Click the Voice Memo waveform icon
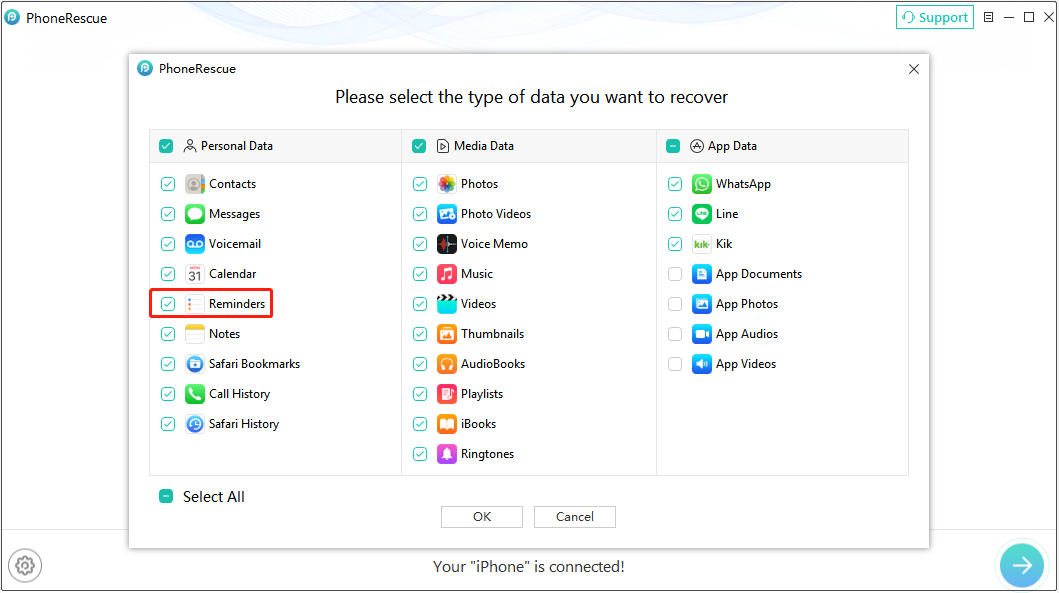1059x593 pixels. [446, 244]
